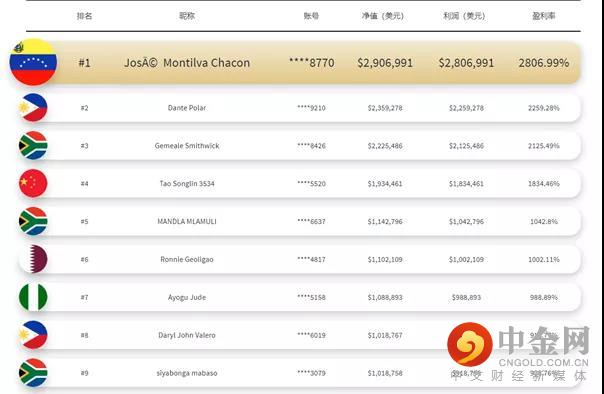This screenshot has width=604, height=394.
Task: Click net value $1,018,758
Action: [x=385, y=374]
